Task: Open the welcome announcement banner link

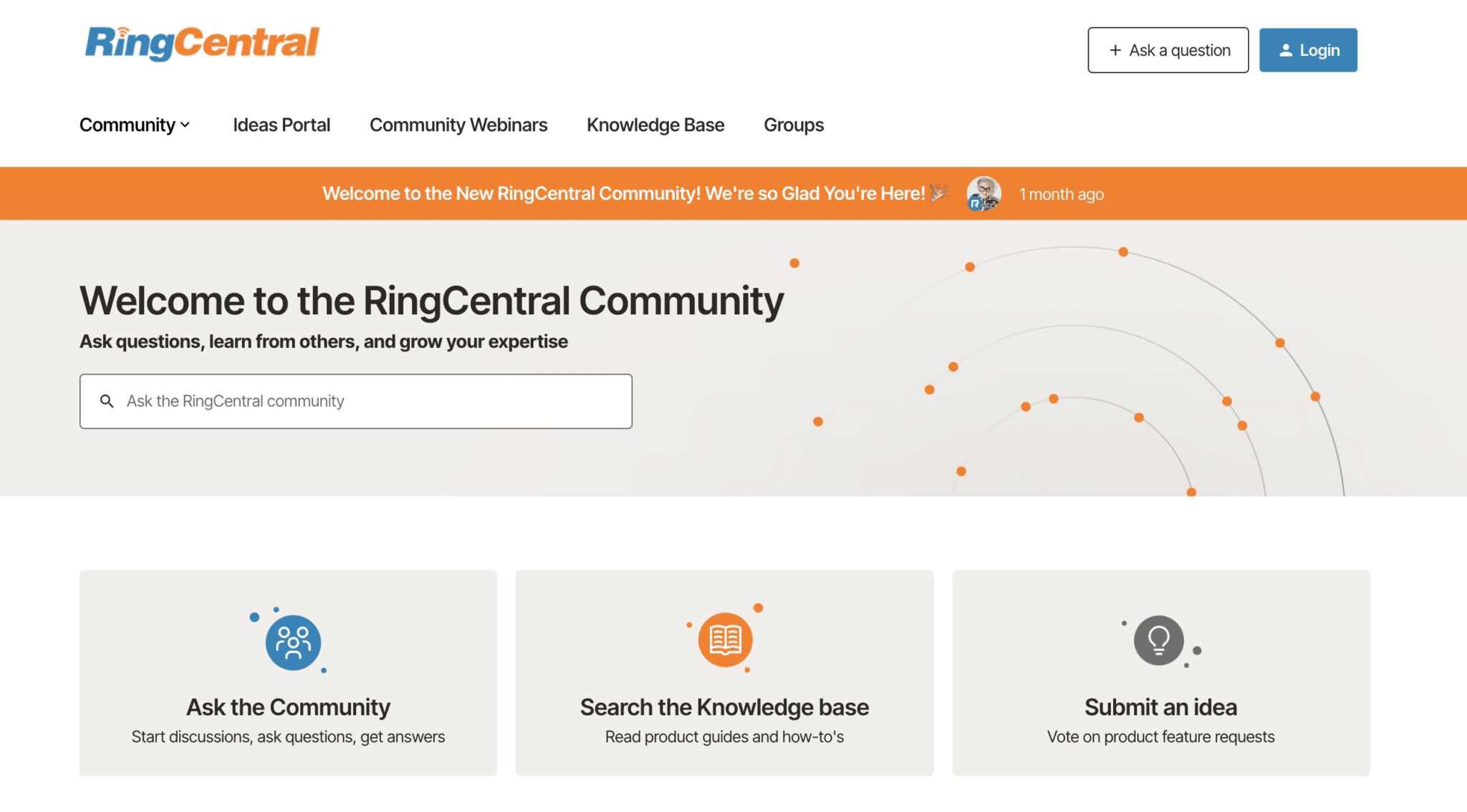Action: pyautogui.click(x=623, y=193)
